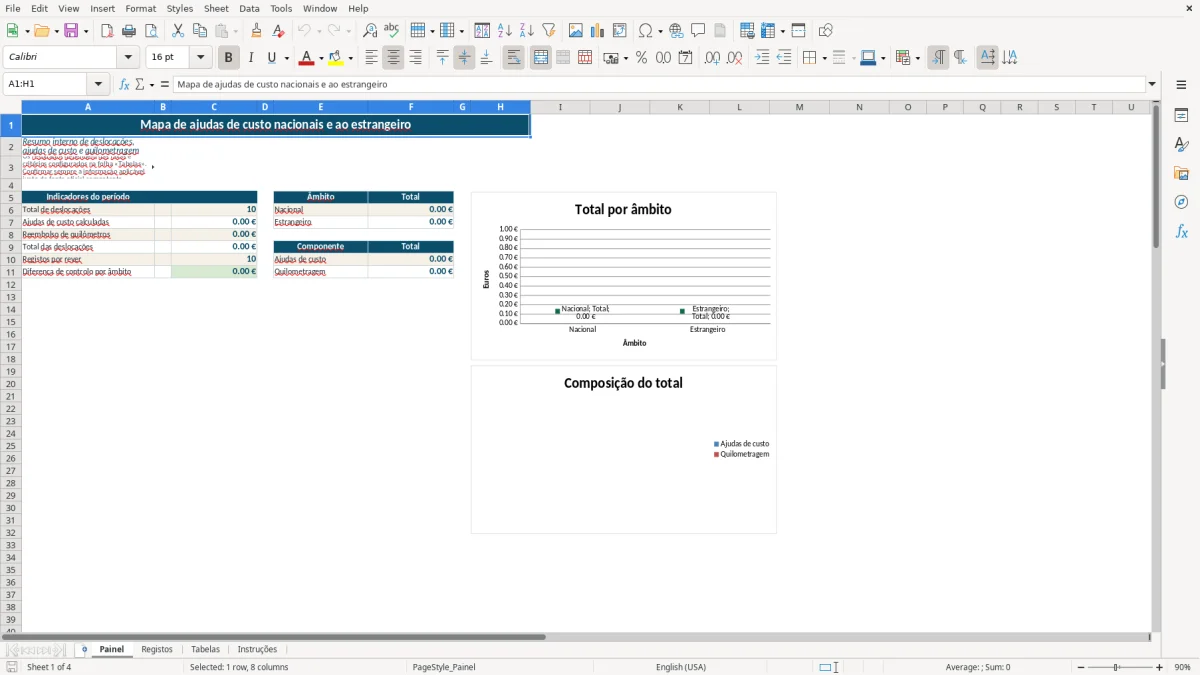
Task: Open Print Preview
Action: tap(151, 31)
